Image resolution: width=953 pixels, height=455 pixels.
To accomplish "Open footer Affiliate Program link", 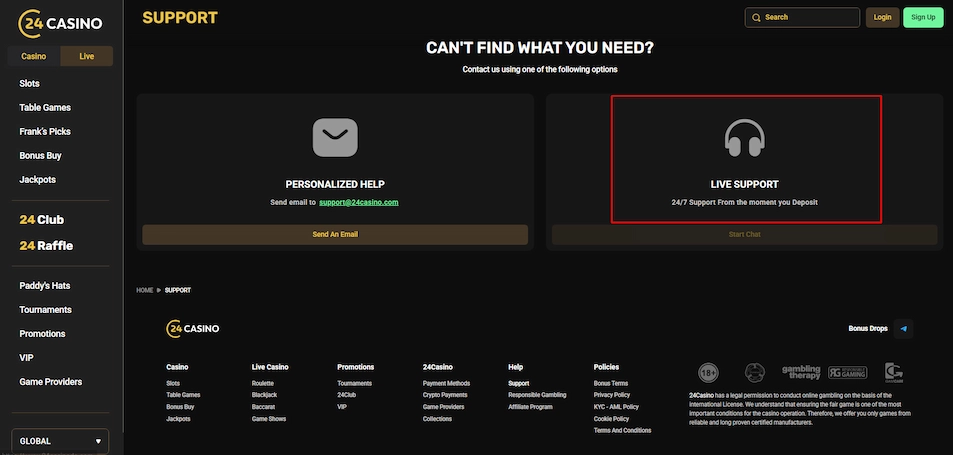I will coord(531,407).
